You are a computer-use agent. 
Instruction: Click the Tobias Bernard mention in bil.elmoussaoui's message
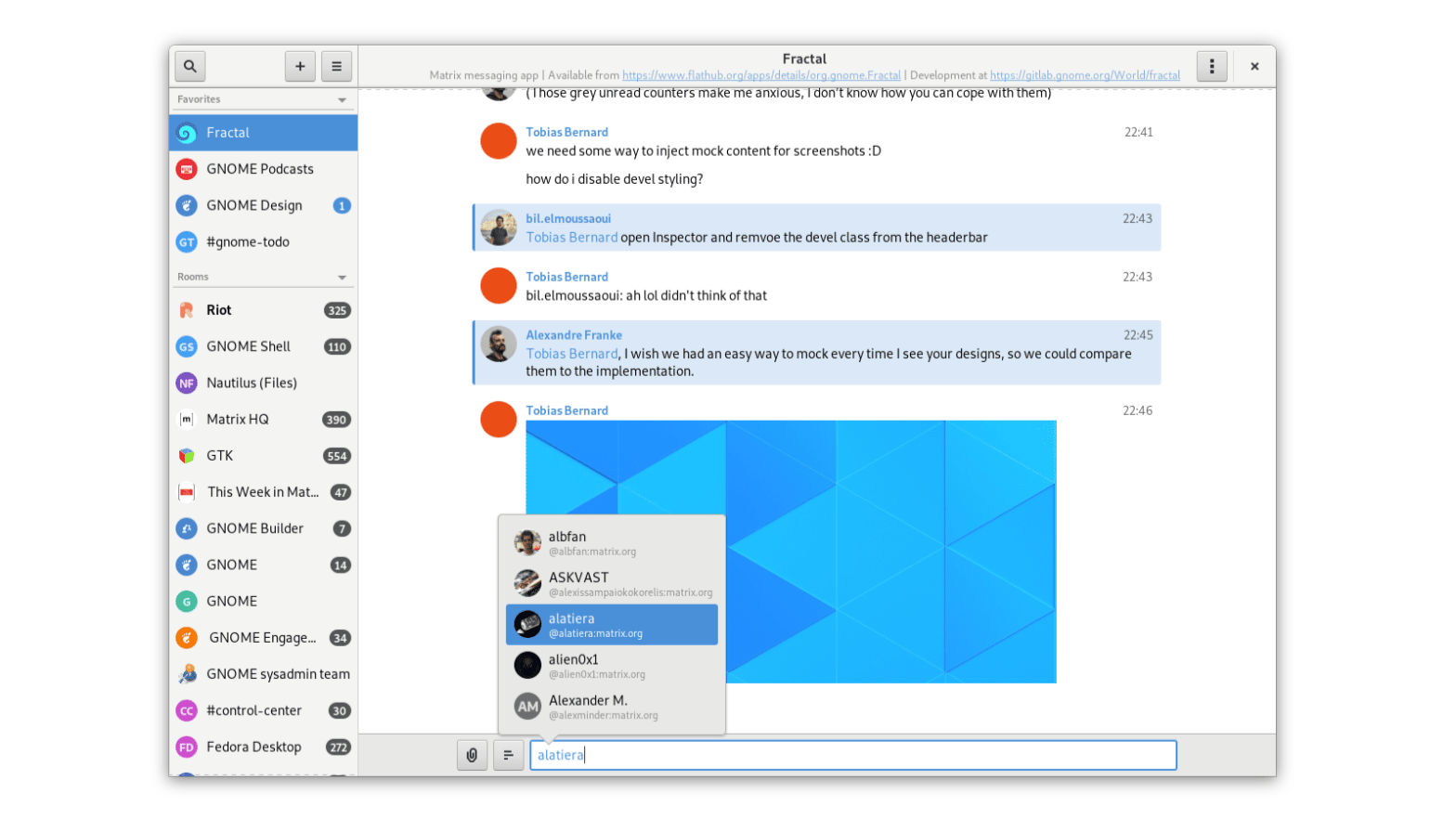(x=572, y=238)
